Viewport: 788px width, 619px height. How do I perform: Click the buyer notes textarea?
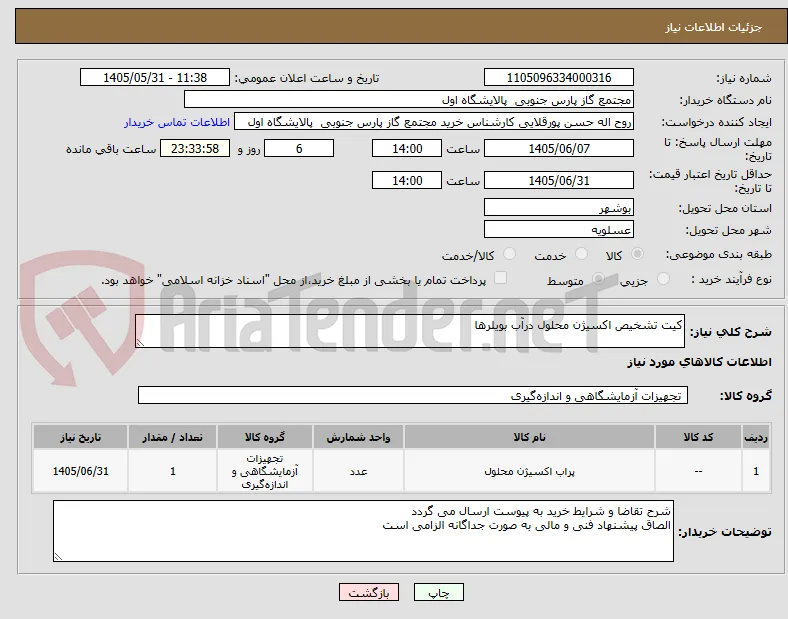click(x=363, y=531)
